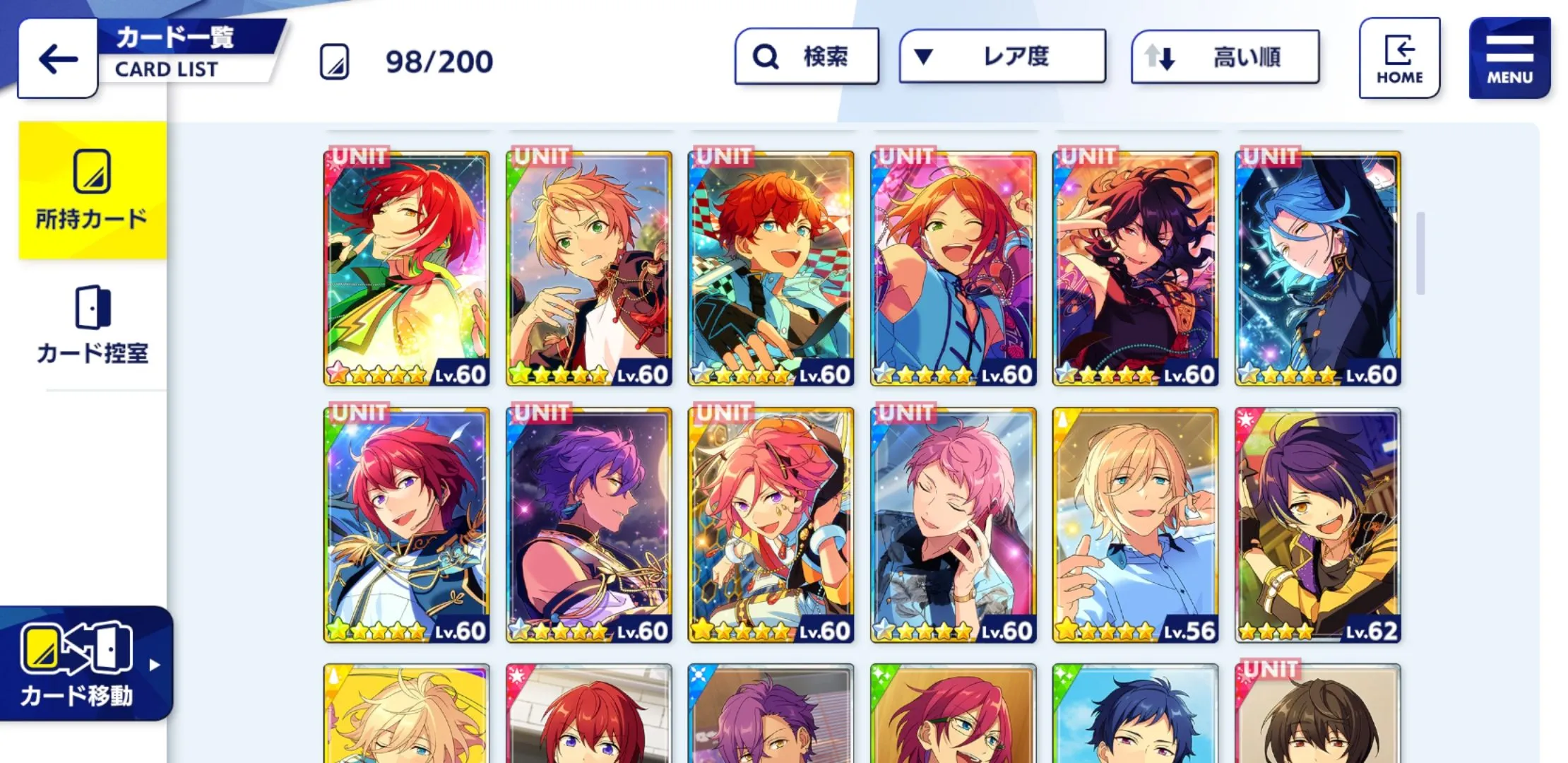The height and width of the screenshot is (763, 1568).
Task: Click the arrow on カード移動 panel
Action: click(155, 665)
